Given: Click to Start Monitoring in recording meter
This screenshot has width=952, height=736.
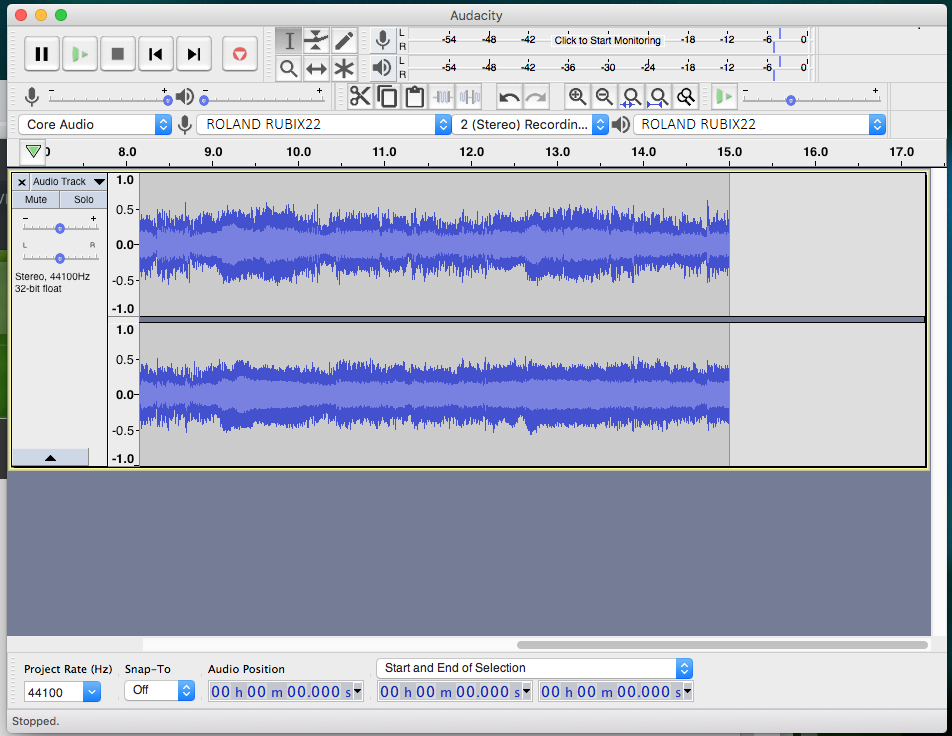Looking at the screenshot, I should tap(607, 40).
